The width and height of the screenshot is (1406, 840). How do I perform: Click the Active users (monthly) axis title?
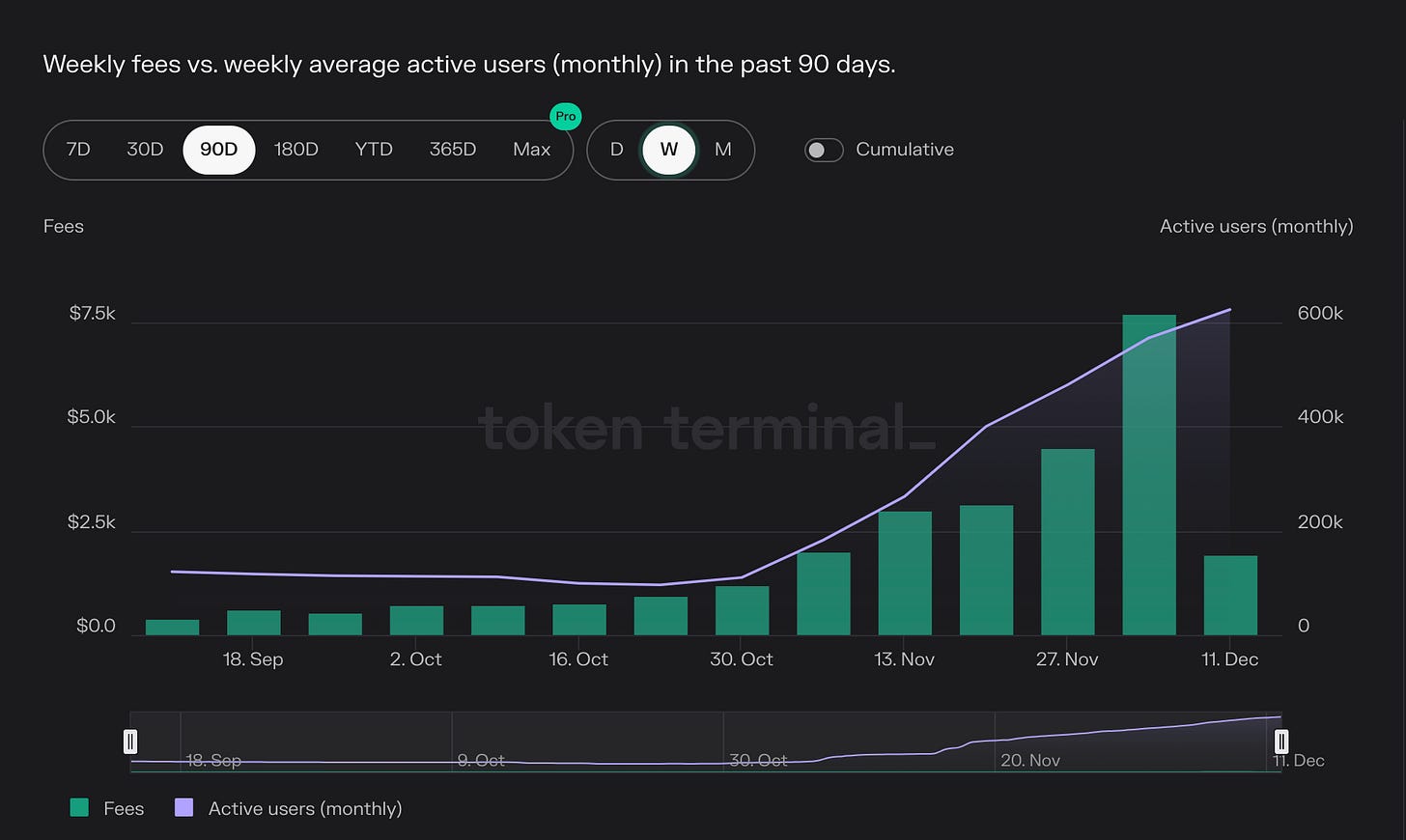pyautogui.click(x=1256, y=226)
